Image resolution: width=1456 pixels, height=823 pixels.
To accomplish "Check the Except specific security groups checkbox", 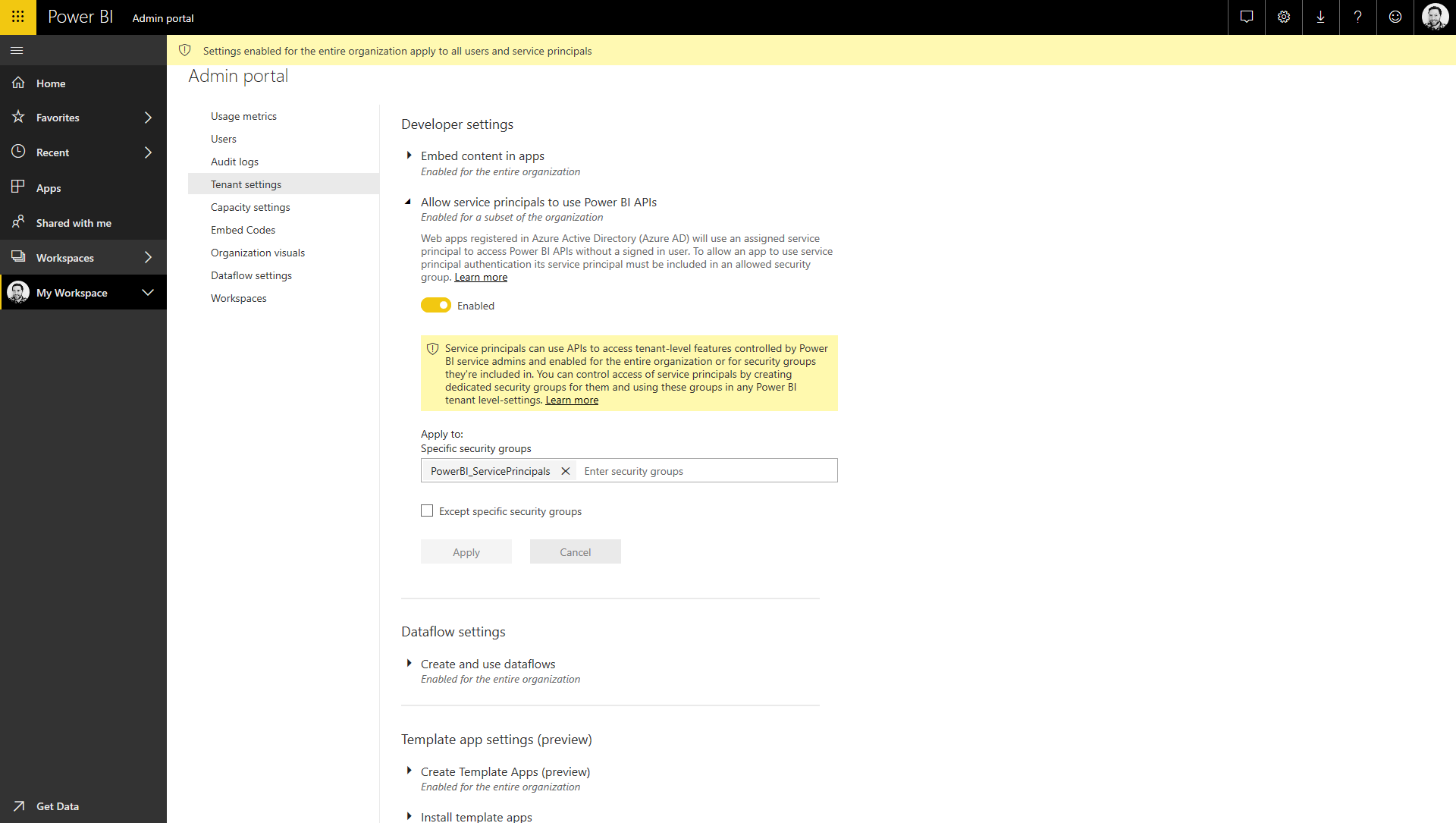I will (x=427, y=511).
